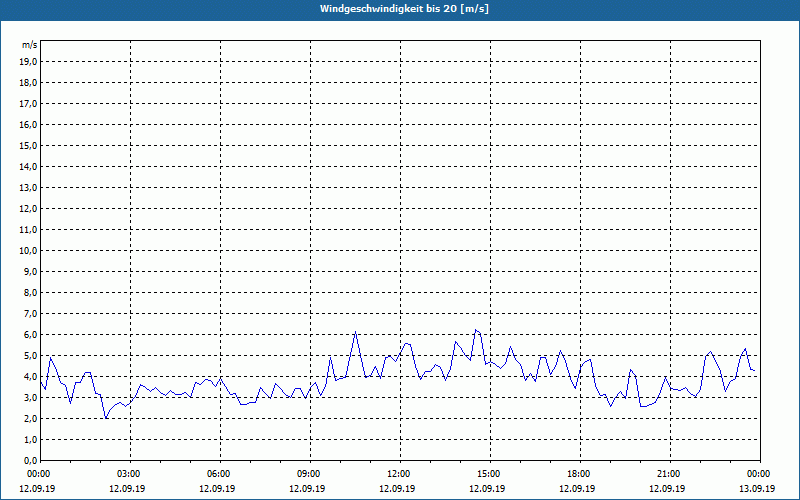
Task: Click the 15,0 y-axis tick label
Action: click(29, 145)
